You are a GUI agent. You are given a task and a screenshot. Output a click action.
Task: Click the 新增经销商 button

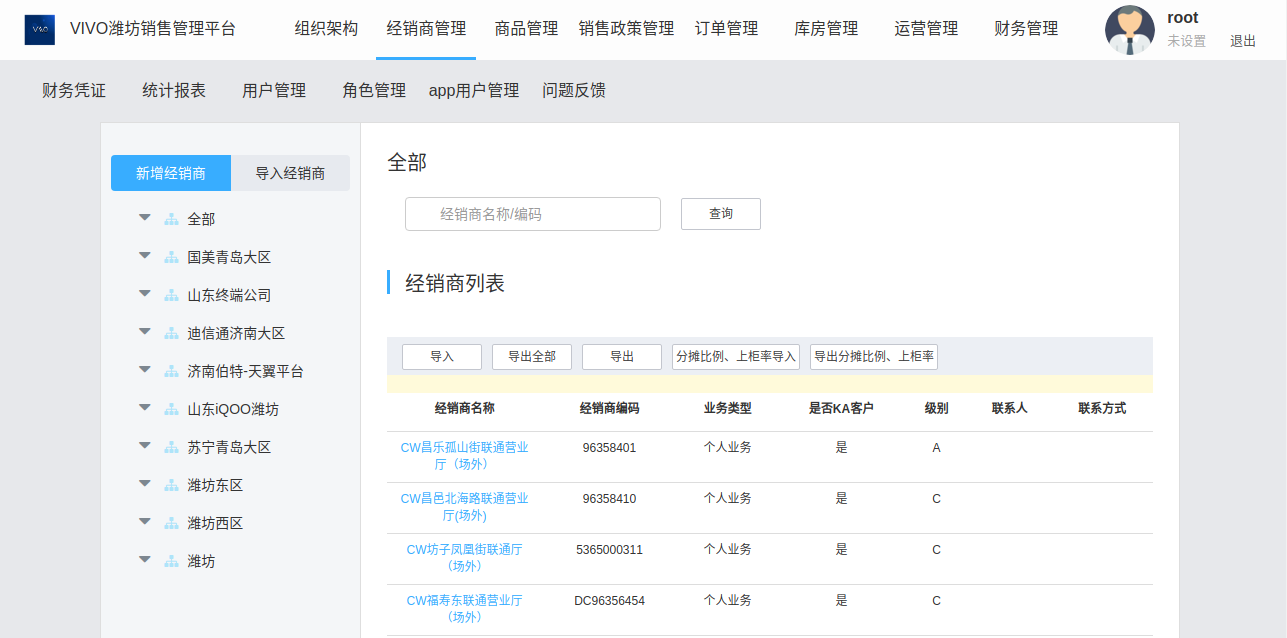coord(171,173)
